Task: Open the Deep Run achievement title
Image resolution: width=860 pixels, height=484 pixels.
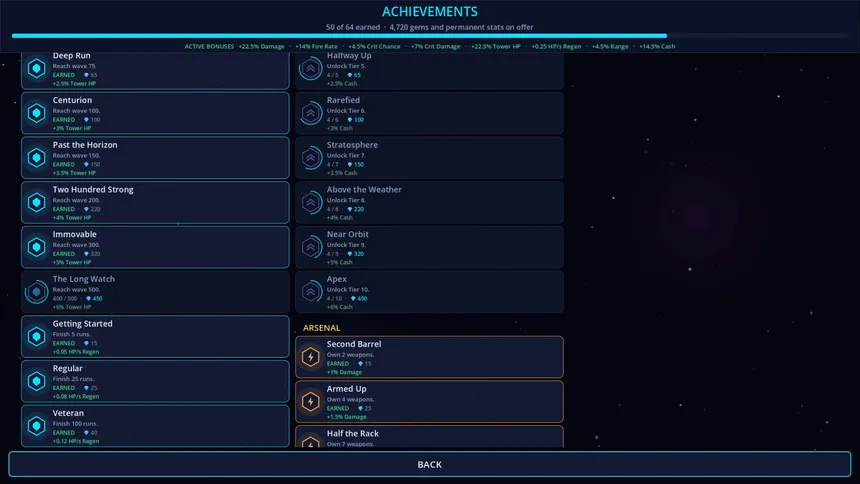Action: pos(71,56)
